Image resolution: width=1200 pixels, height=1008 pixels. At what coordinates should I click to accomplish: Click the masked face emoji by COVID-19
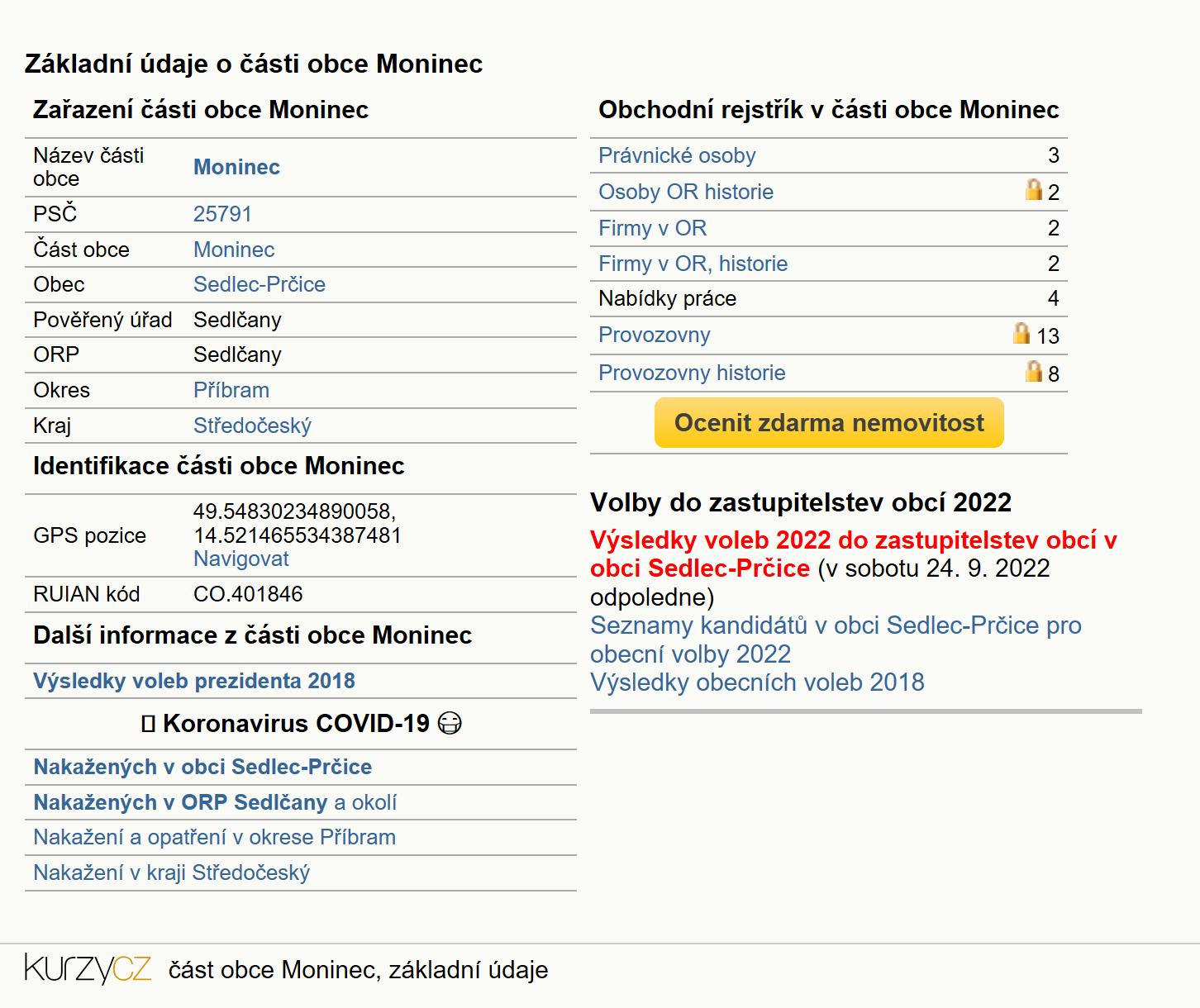[450, 723]
